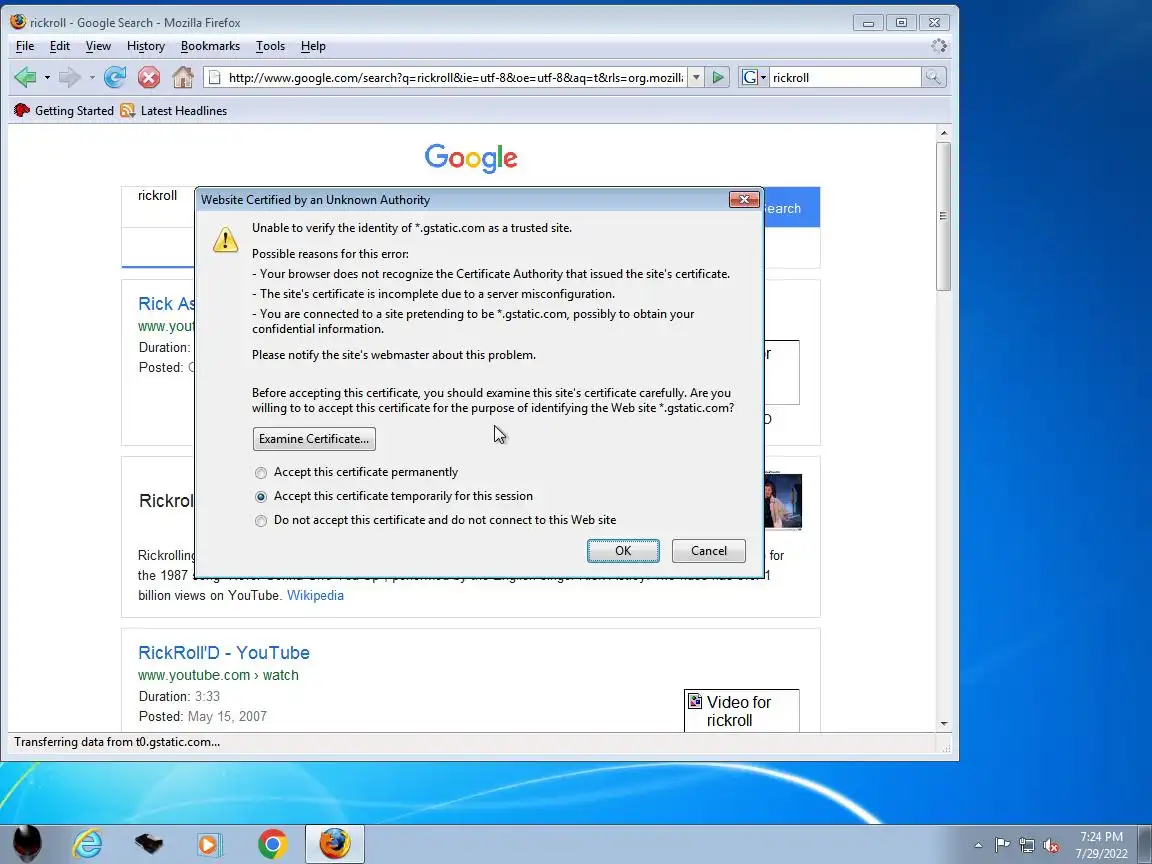
Task: Close the Unknown Authority dialog
Action: [x=744, y=199]
